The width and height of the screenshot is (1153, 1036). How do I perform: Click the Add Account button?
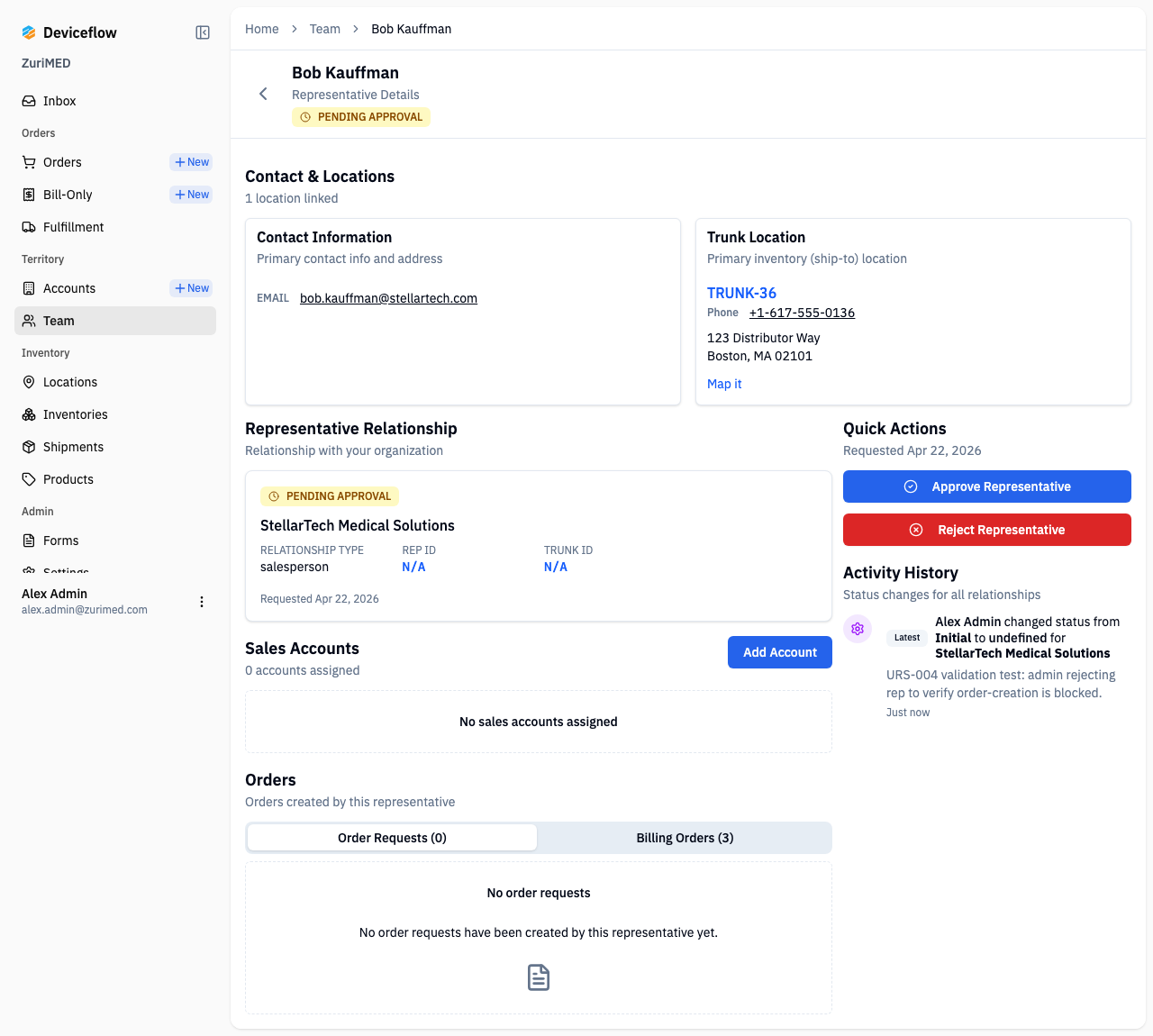point(780,652)
